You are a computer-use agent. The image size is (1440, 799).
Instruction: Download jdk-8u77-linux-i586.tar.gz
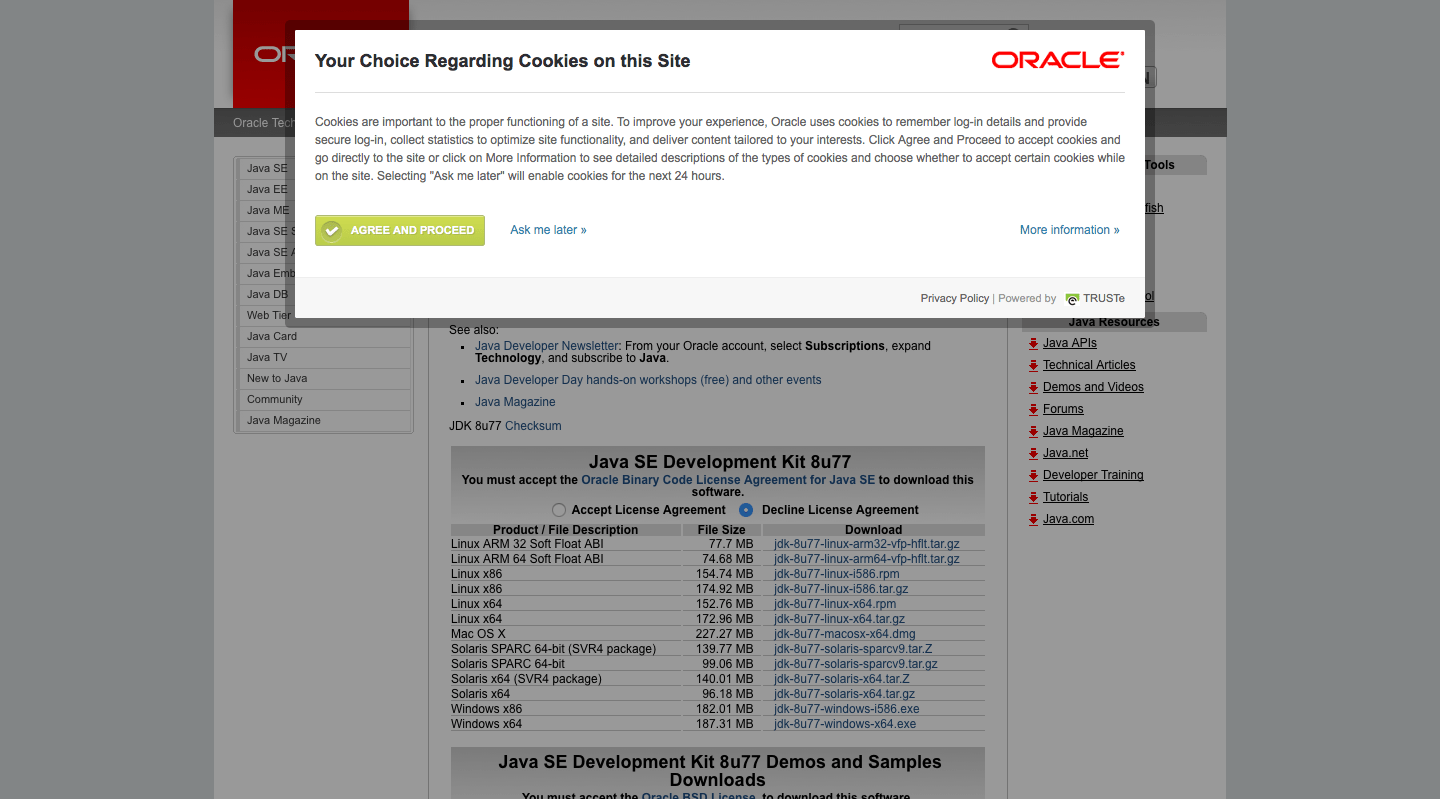[x=841, y=589]
